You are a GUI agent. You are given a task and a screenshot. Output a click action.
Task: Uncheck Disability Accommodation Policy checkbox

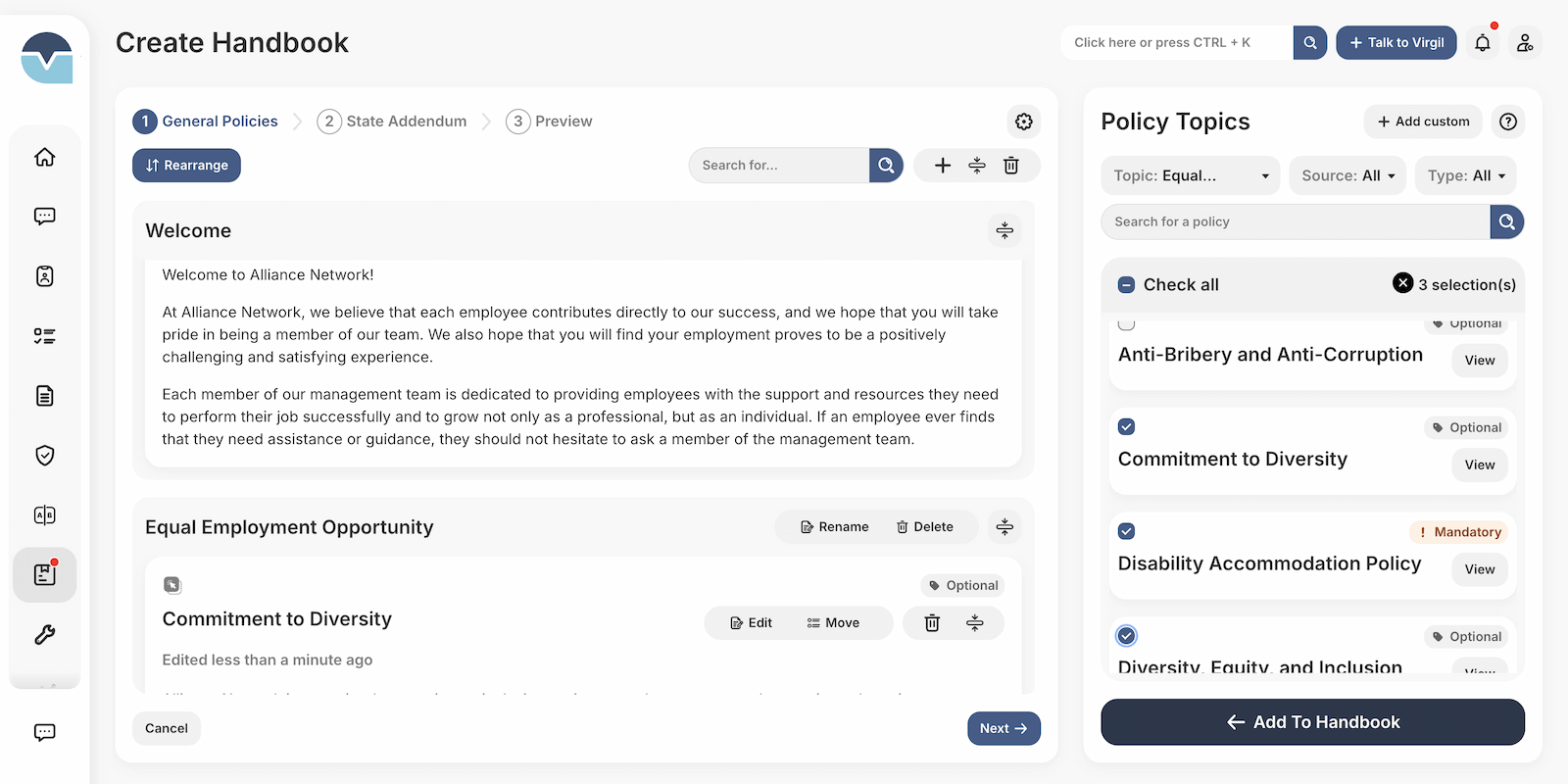[x=1127, y=531]
